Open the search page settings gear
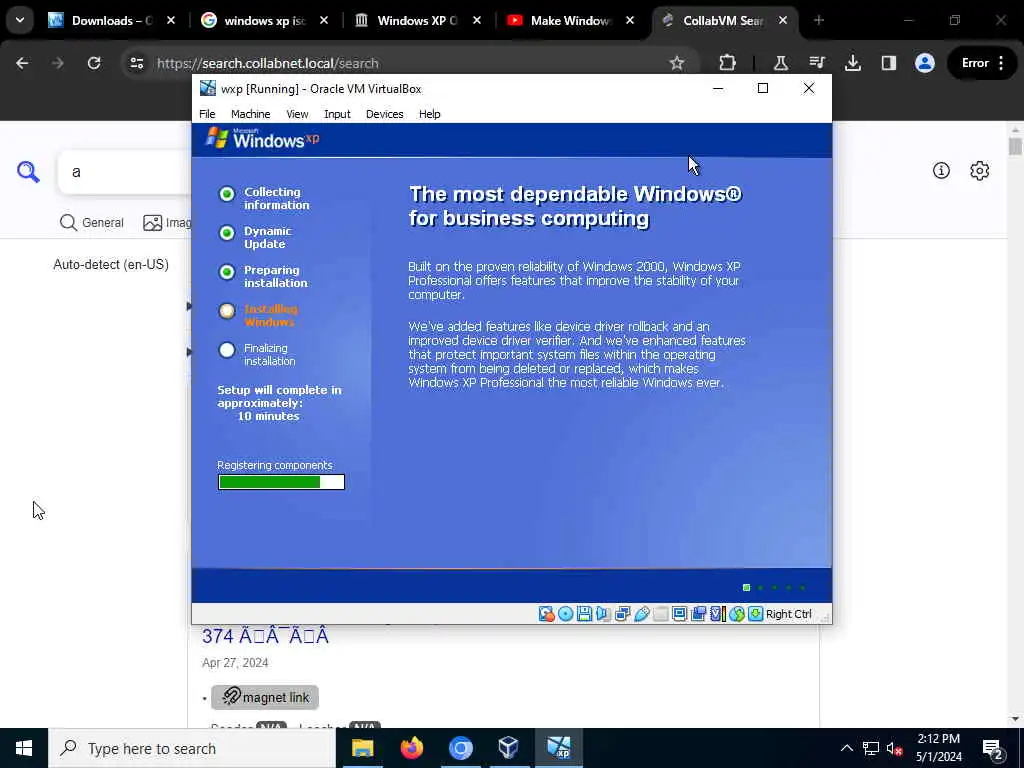The width and height of the screenshot is (1024, 768). 980,171
